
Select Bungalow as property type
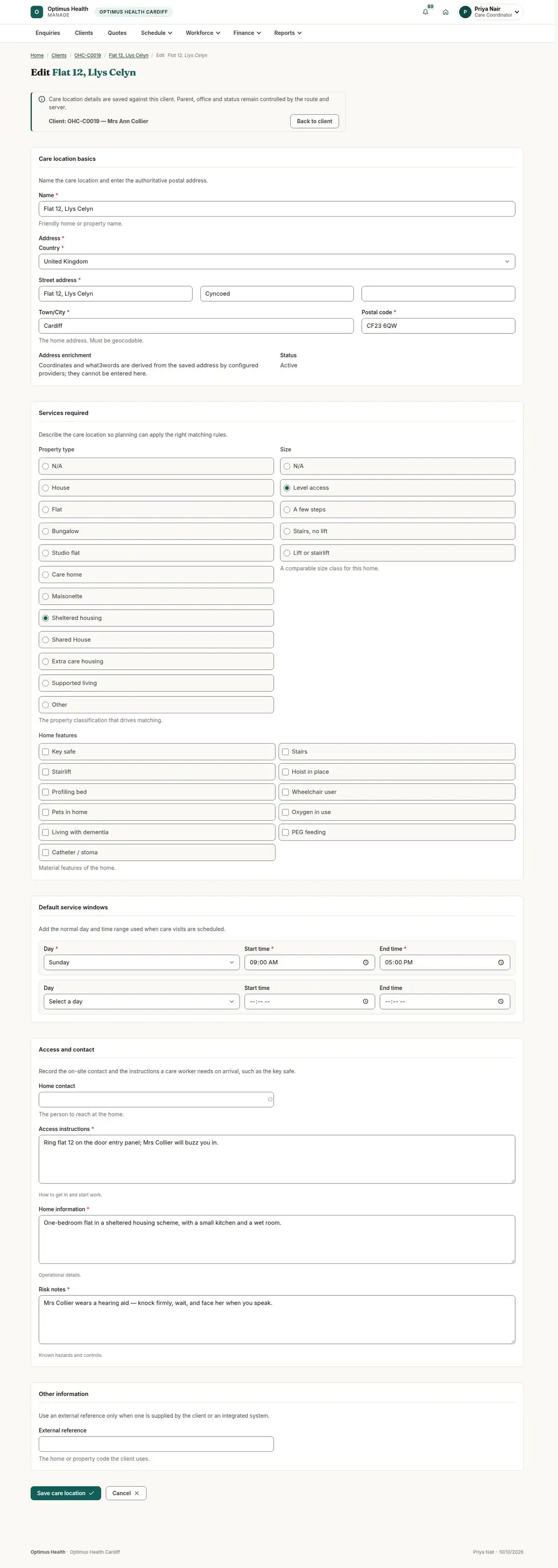pos(156,532)
